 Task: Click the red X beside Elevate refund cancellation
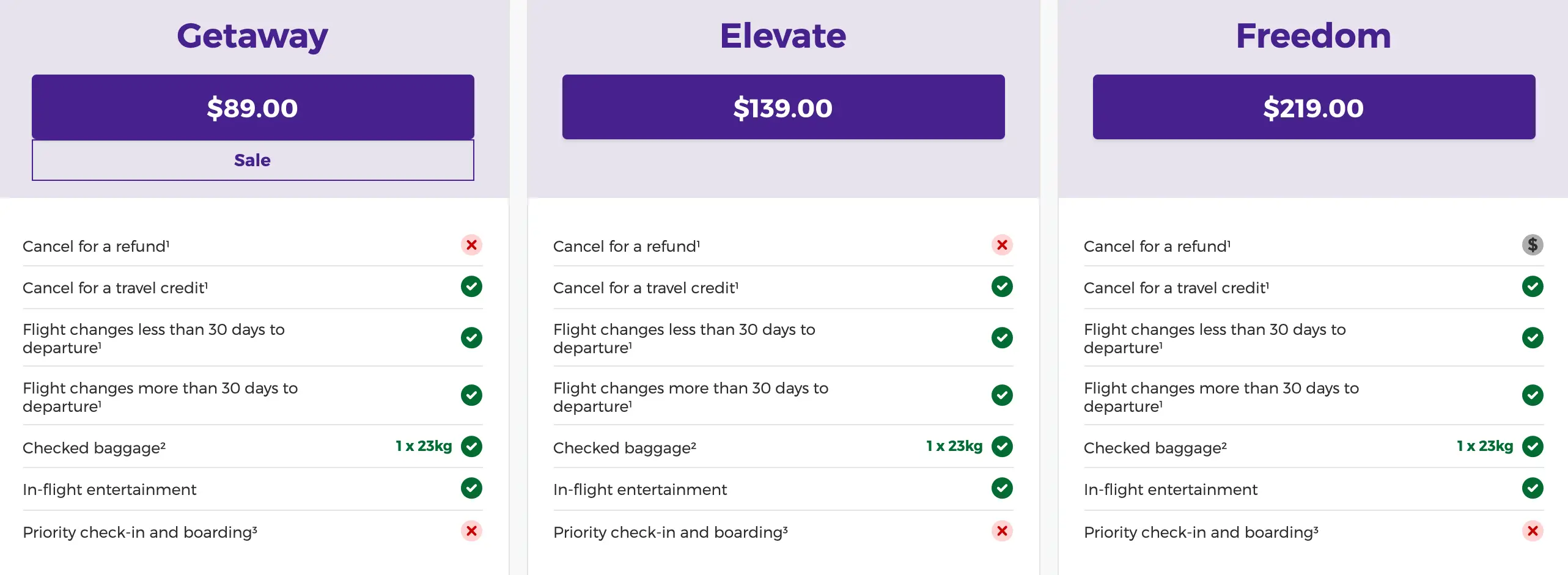(x=1001, y=246)
